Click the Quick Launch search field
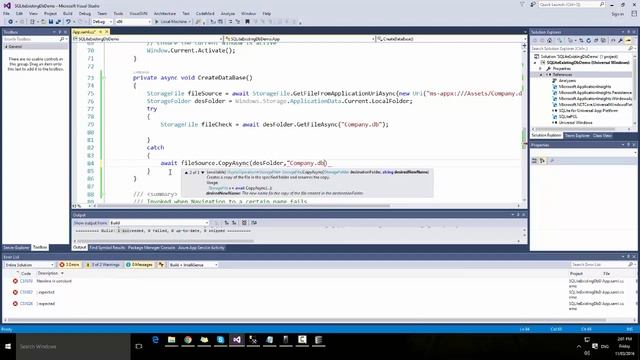 571,4
